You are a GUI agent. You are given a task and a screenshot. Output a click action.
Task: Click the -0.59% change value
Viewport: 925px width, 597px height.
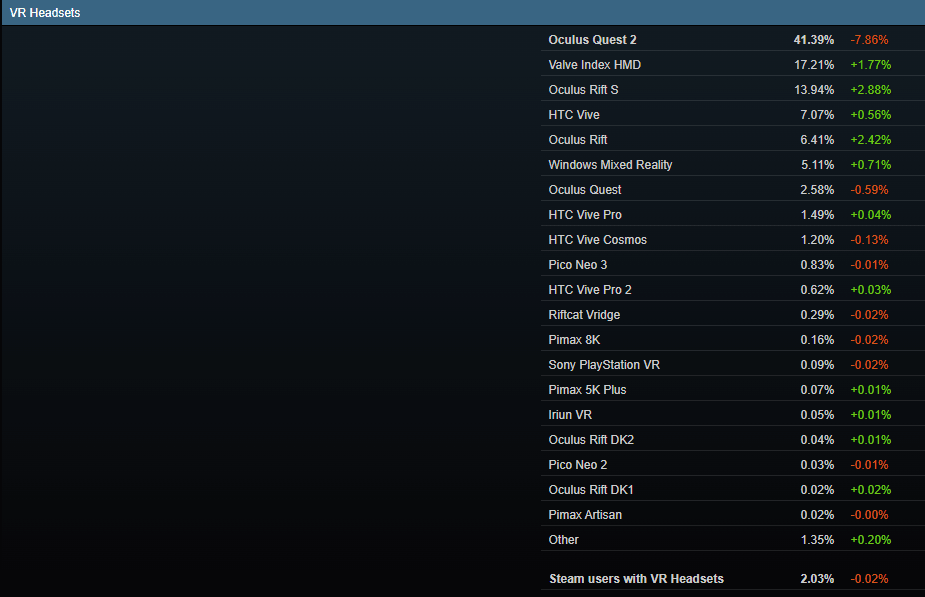pos(870,190)
